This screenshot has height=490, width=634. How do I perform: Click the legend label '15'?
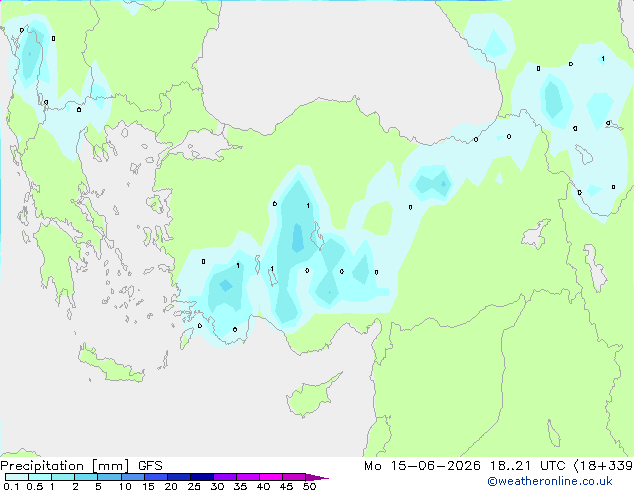148,486
